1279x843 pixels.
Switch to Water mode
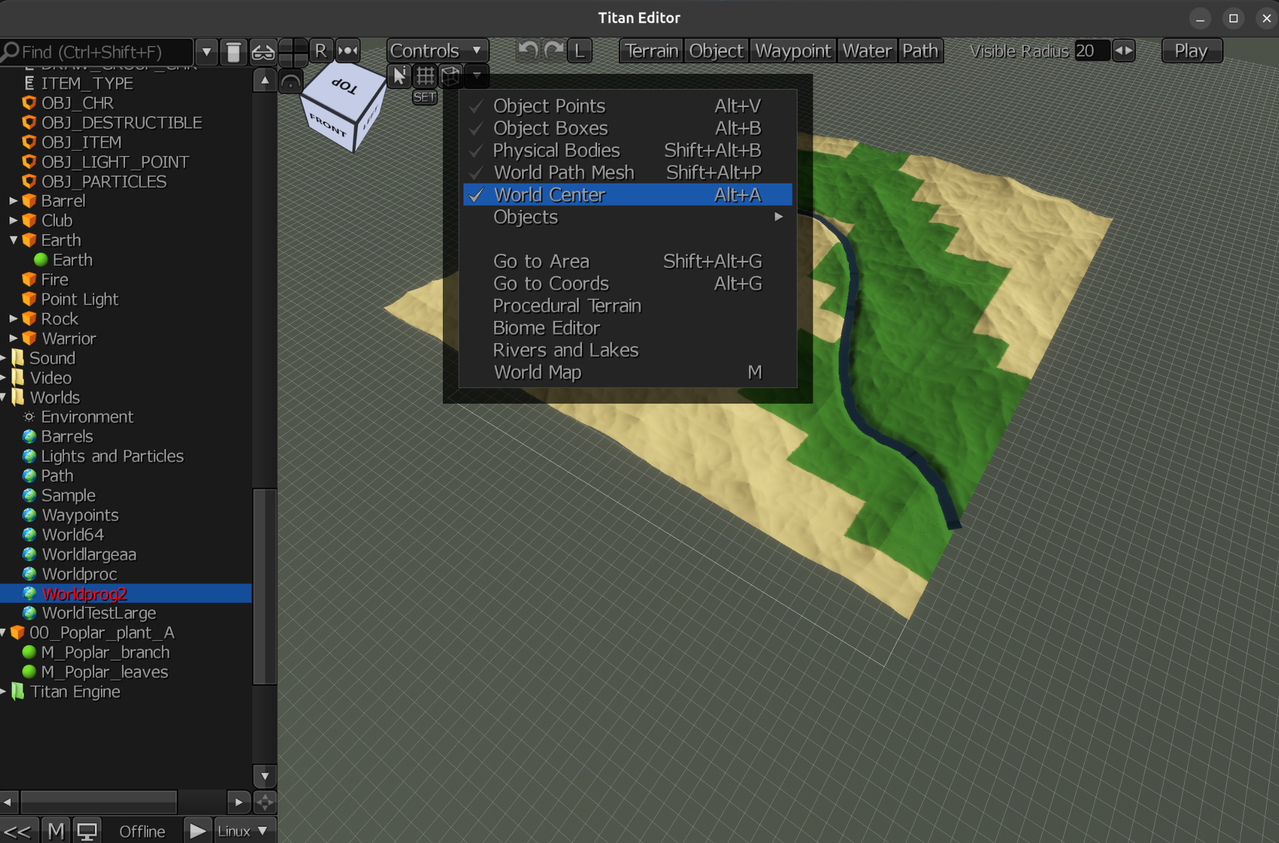867,51
